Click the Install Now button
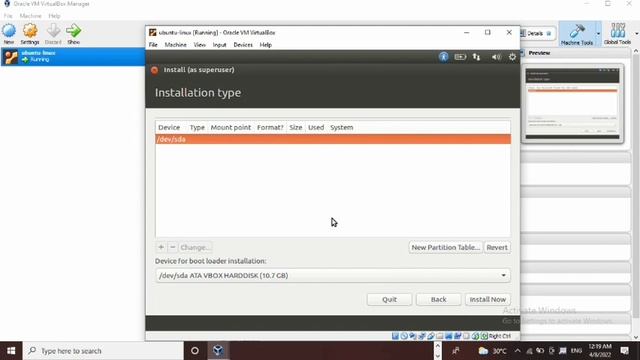 coord(487,299)
